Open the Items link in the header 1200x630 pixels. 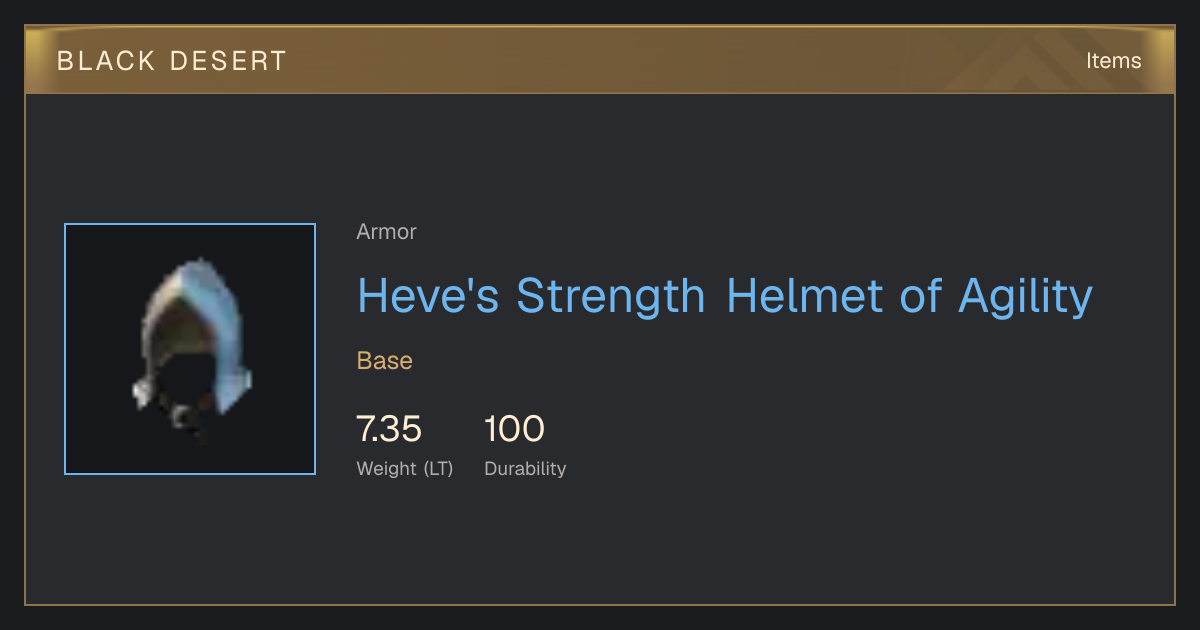pos(1113,60)
